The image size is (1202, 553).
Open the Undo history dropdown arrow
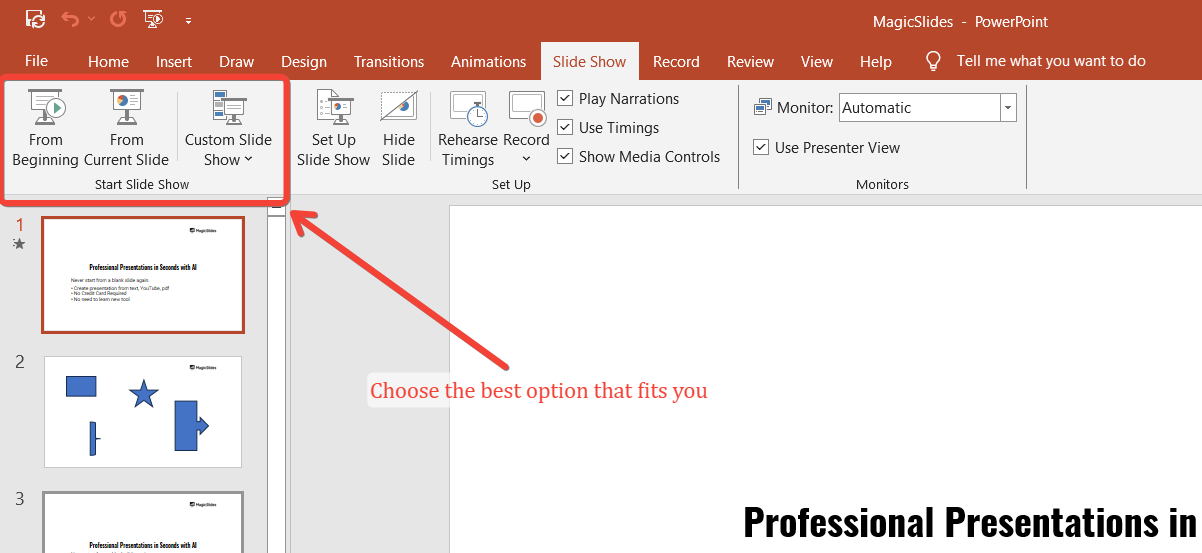(x=92, y=19)
